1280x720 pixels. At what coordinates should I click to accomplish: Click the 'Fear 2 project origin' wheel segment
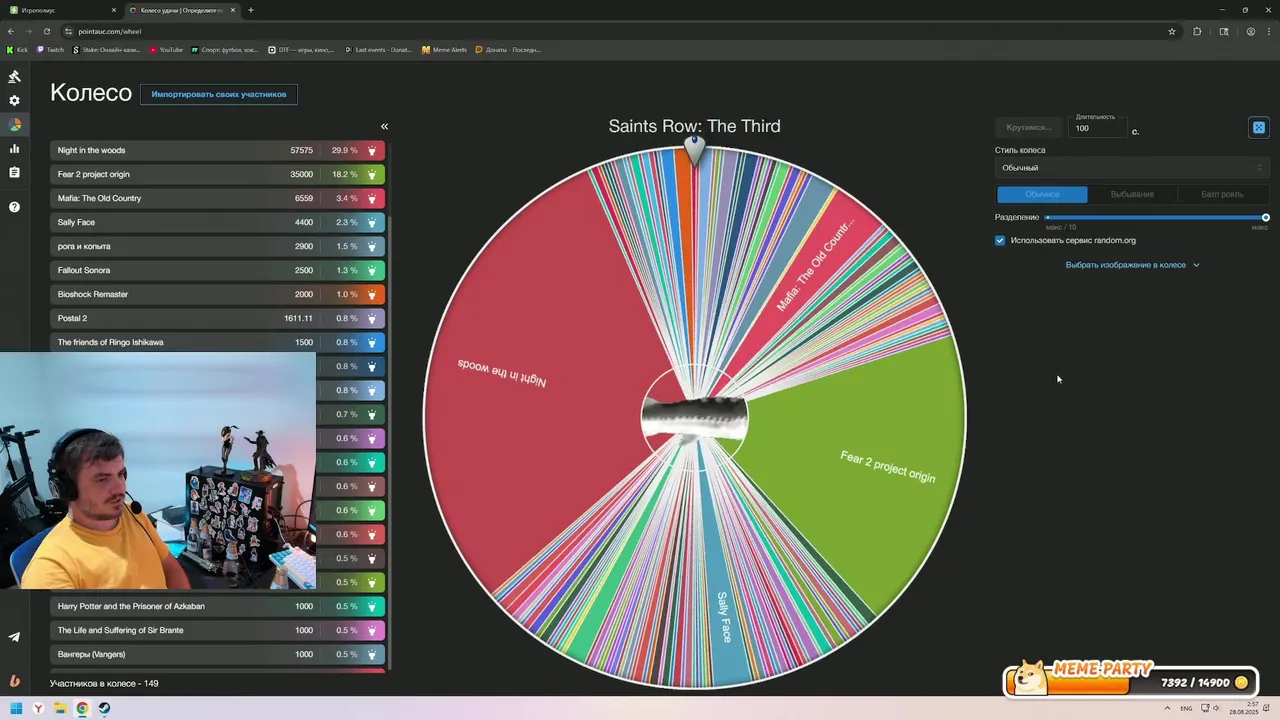(888, 467)
